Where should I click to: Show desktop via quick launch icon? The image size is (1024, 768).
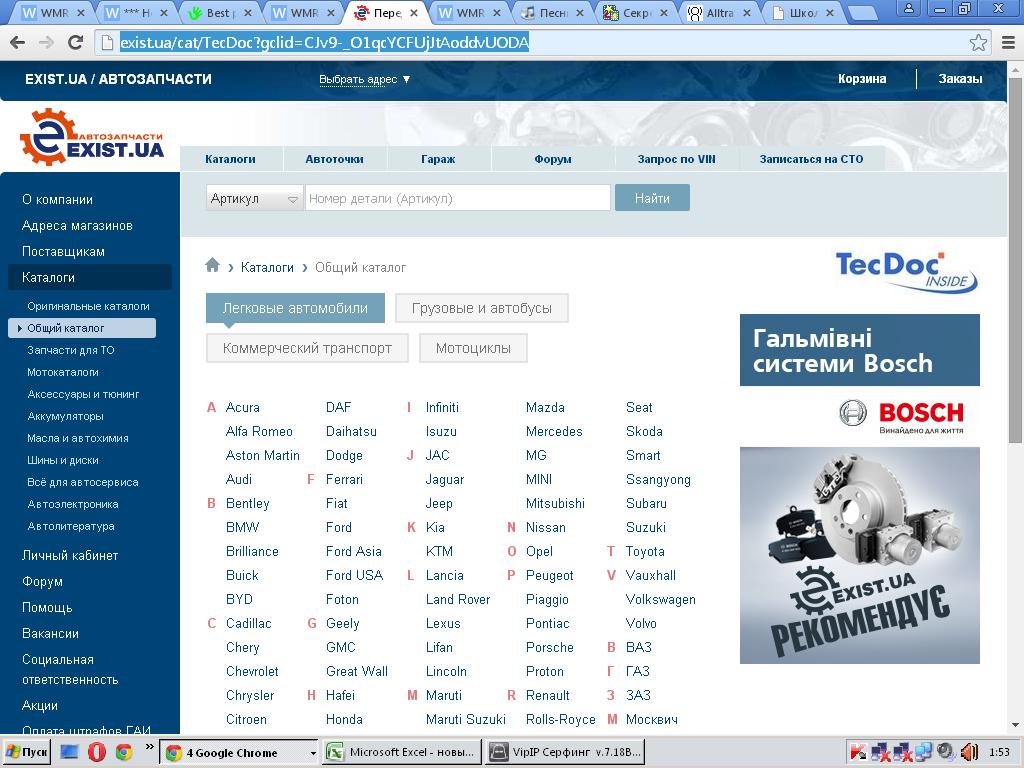point(69,752)
